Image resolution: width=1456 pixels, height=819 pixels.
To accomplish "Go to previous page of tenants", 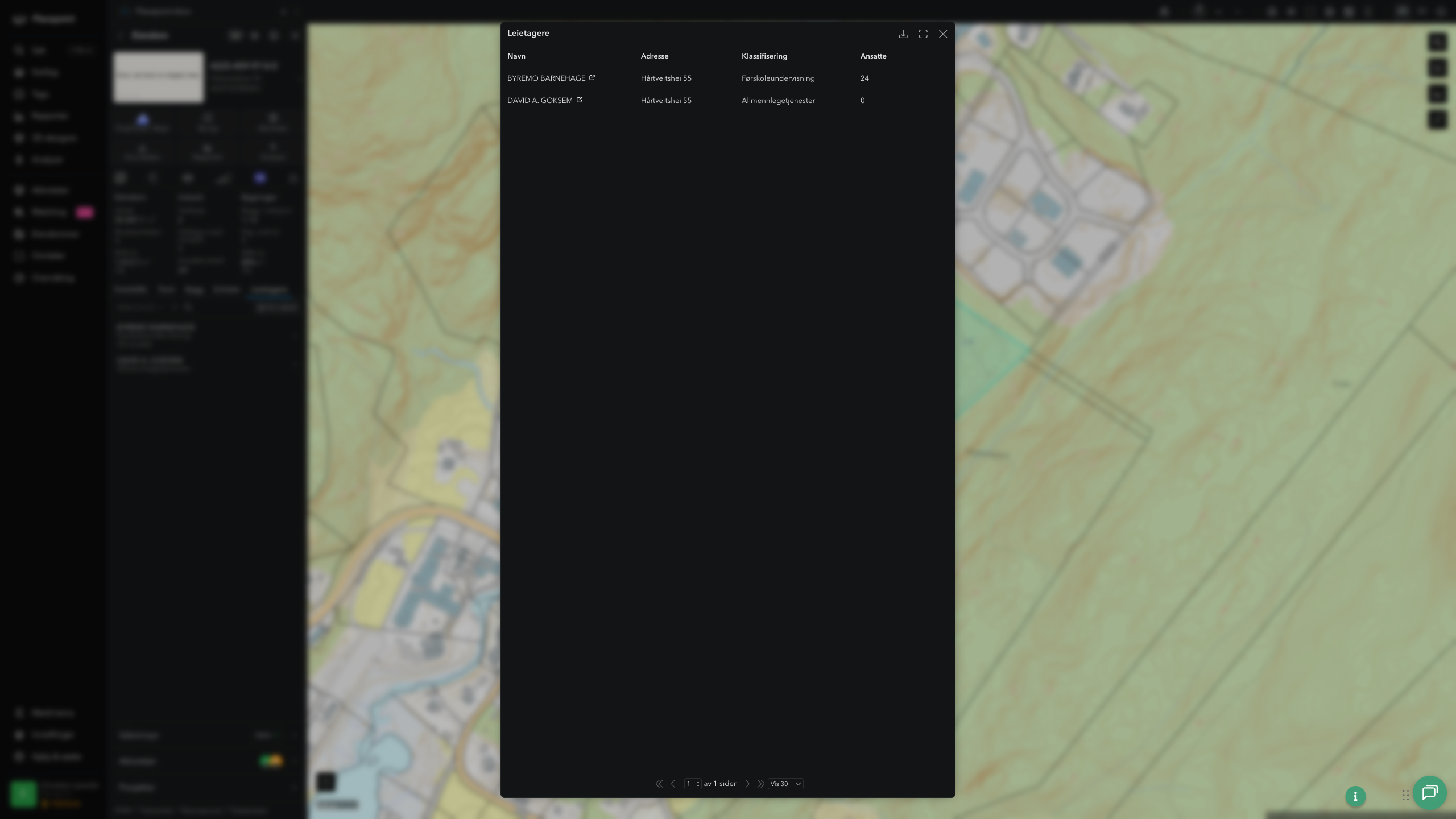I will [673, 784].
